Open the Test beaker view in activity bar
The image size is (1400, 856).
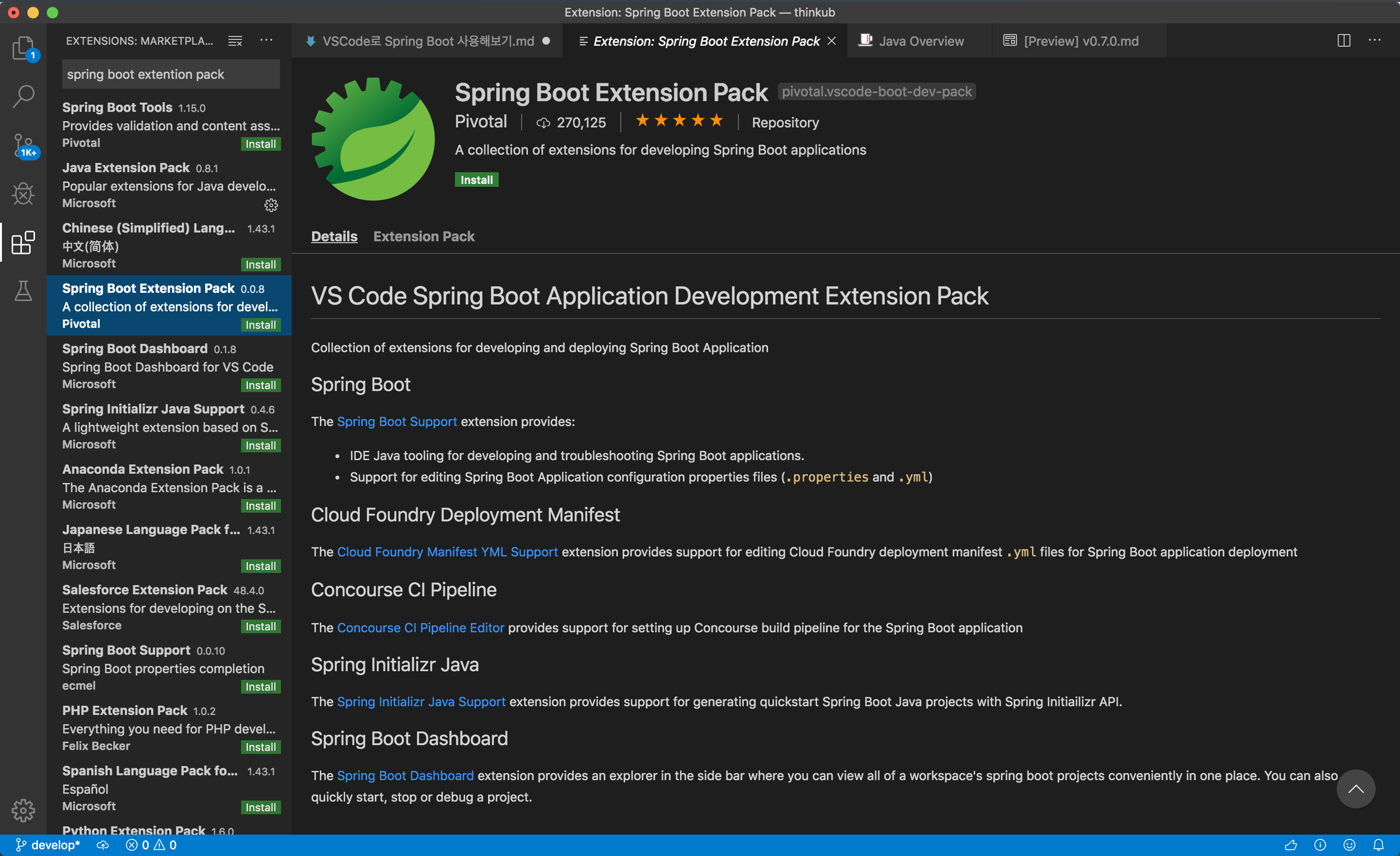click(23, 291)
